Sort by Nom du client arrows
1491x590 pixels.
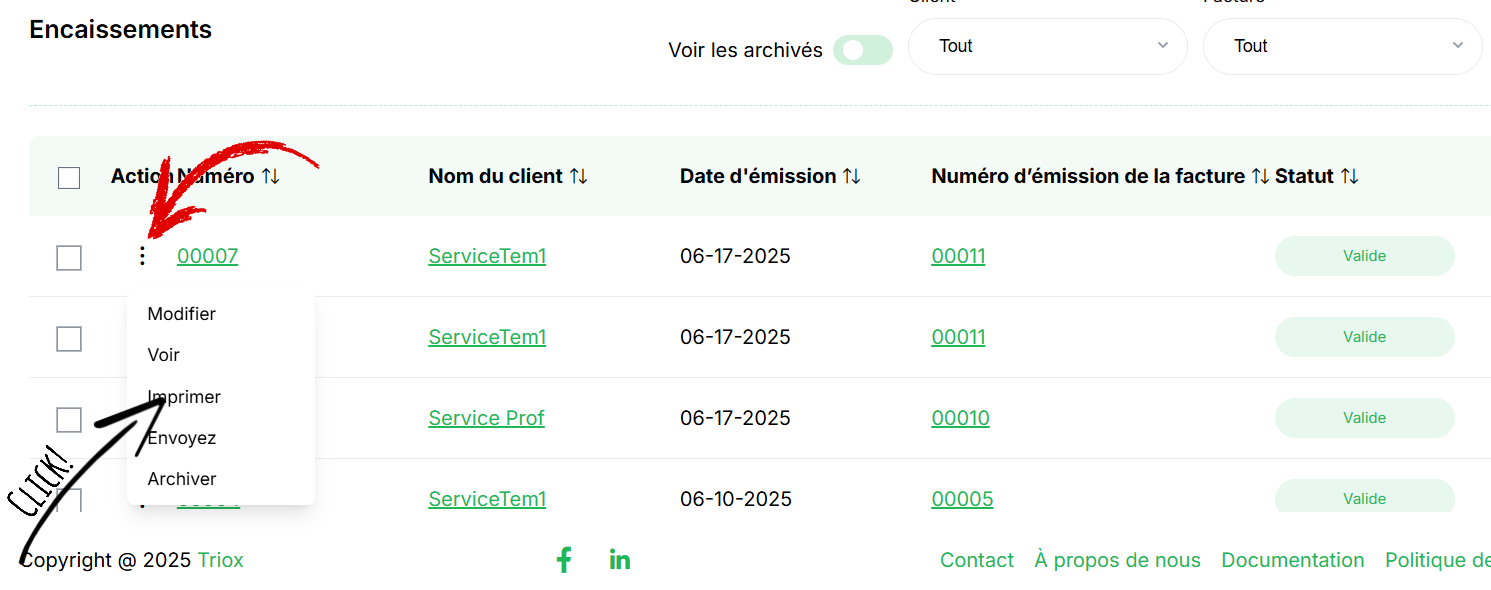[x=578, y=176]
